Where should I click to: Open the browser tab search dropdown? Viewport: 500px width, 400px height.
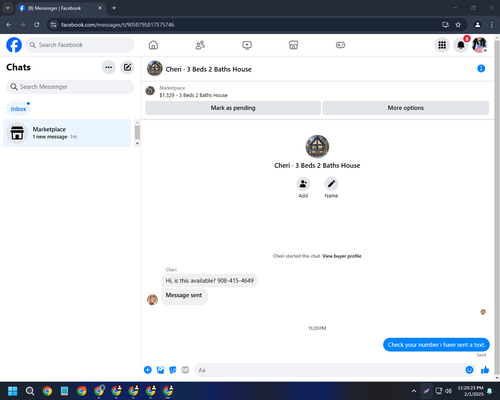(8, 8)
